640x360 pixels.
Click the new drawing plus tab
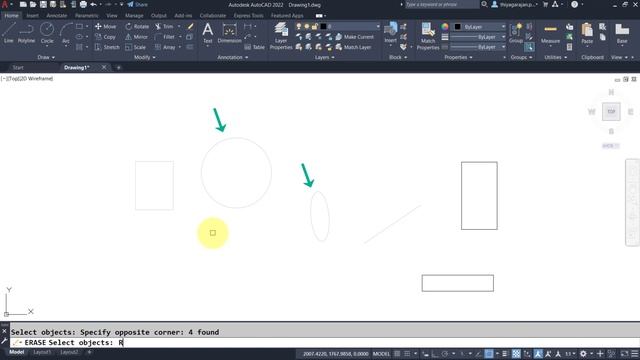click(x=119, y=67)
